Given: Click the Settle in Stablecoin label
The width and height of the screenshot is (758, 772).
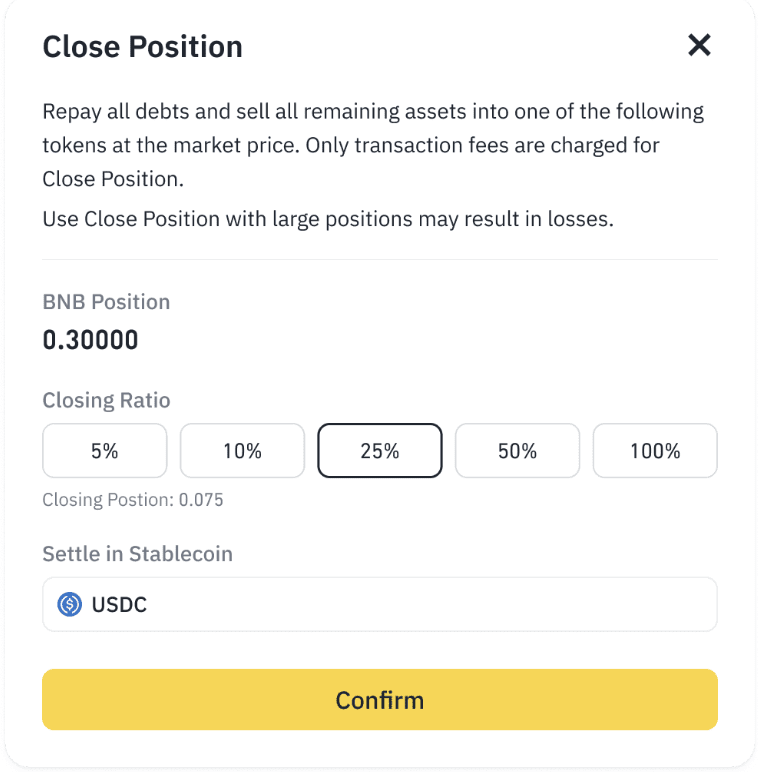Looking at the screenshot, I should click(x=137, y=553).
